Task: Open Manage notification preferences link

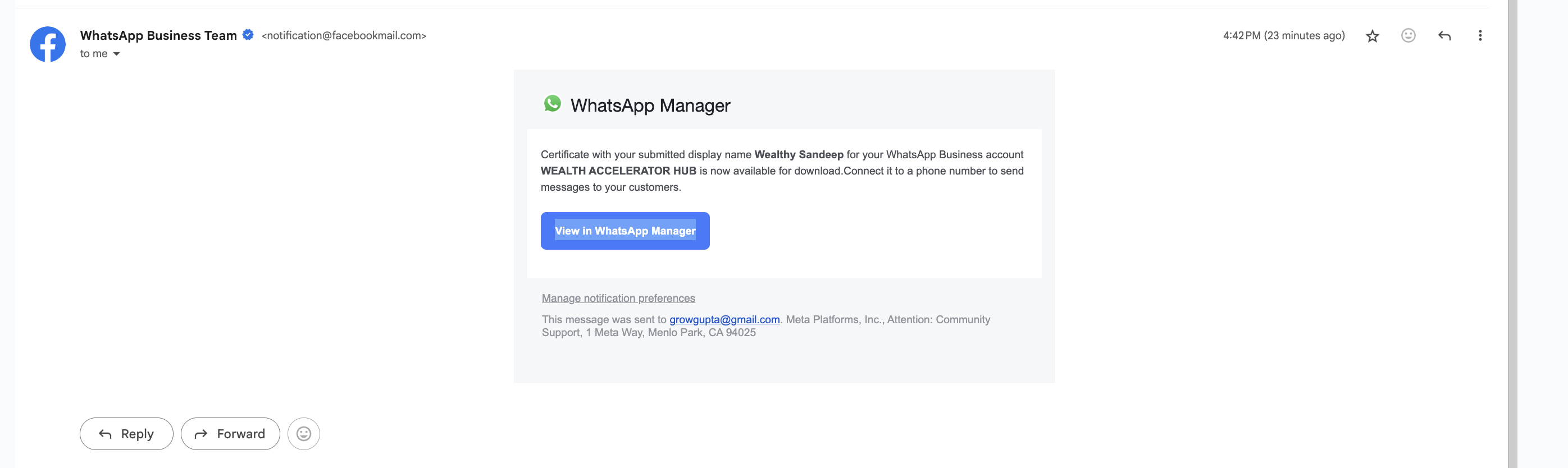Action: (x=618, y=298)
